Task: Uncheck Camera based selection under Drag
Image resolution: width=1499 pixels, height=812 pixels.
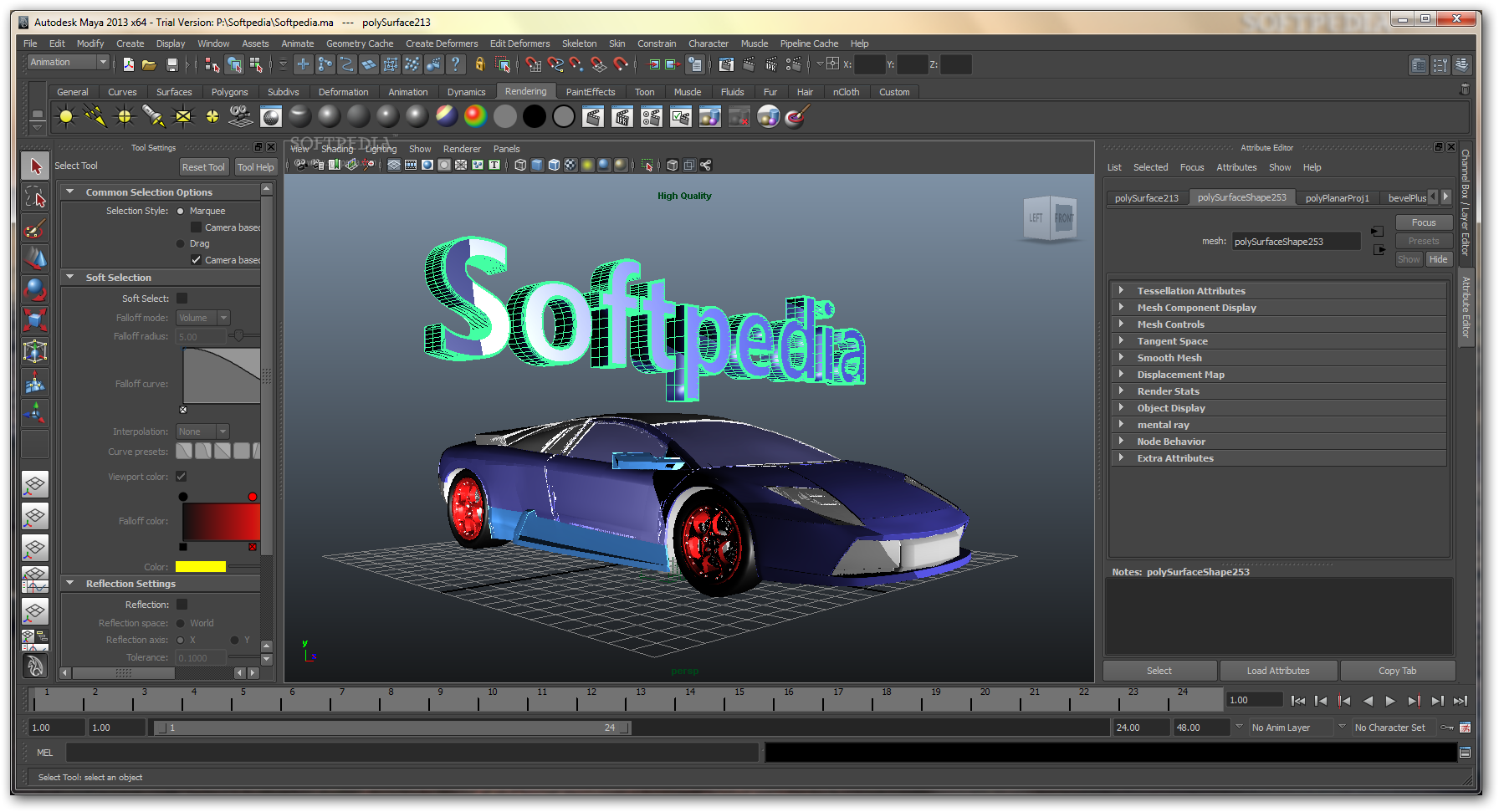Action: pos(196,260)
